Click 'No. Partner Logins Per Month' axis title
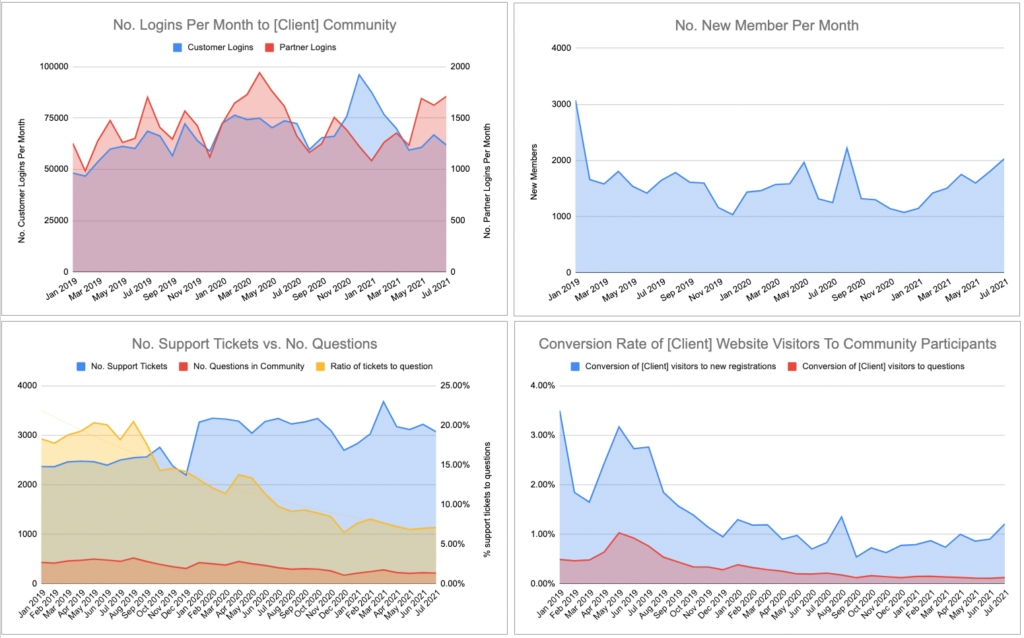 pos(487,181)
